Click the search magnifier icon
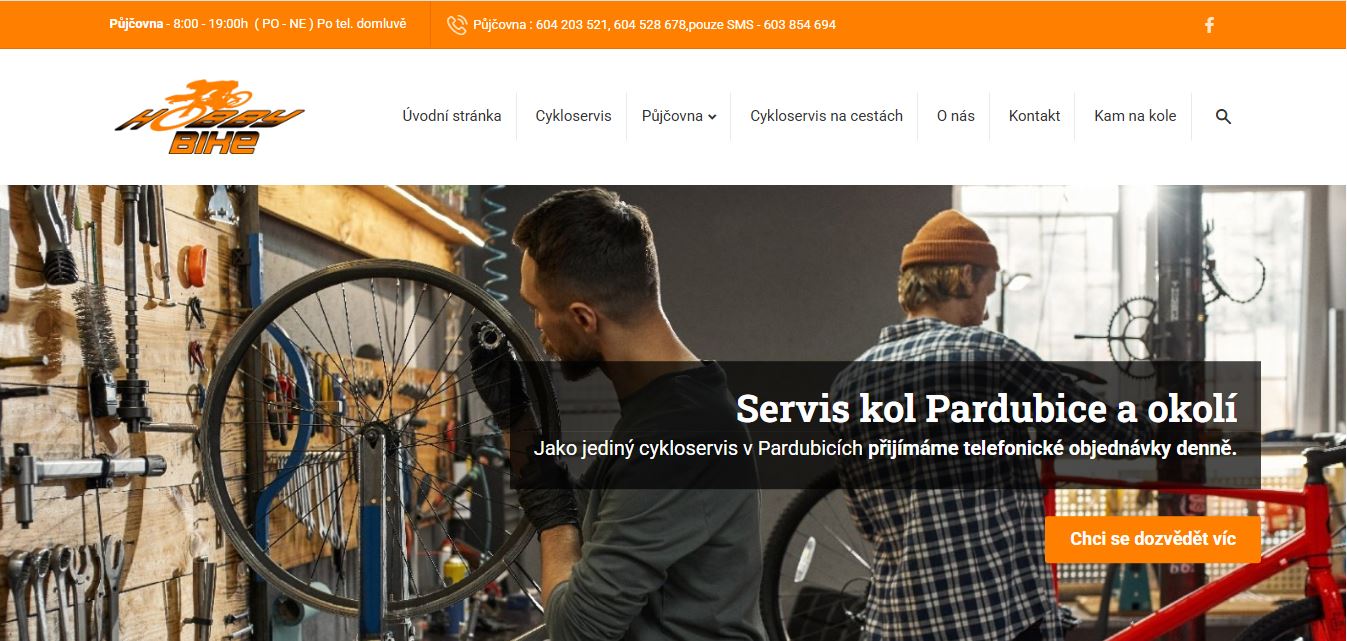 1223,116
